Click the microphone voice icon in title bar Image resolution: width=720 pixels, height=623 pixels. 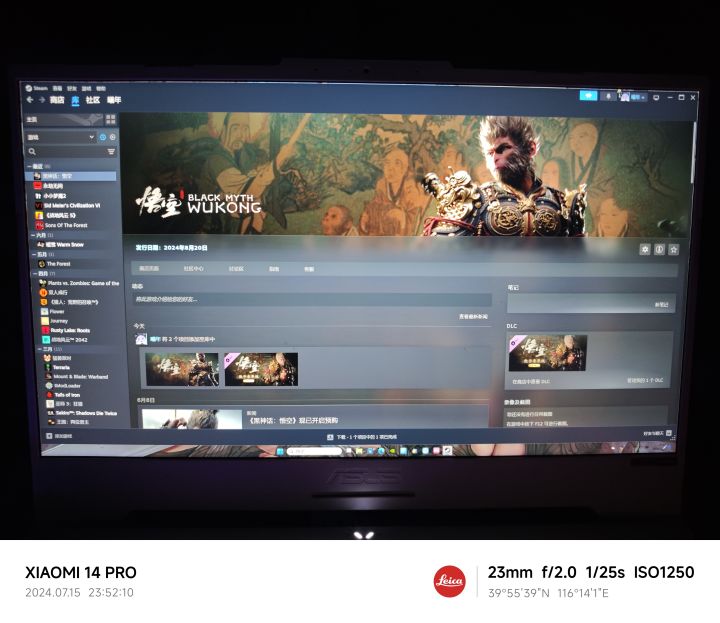tap(608, 96)
